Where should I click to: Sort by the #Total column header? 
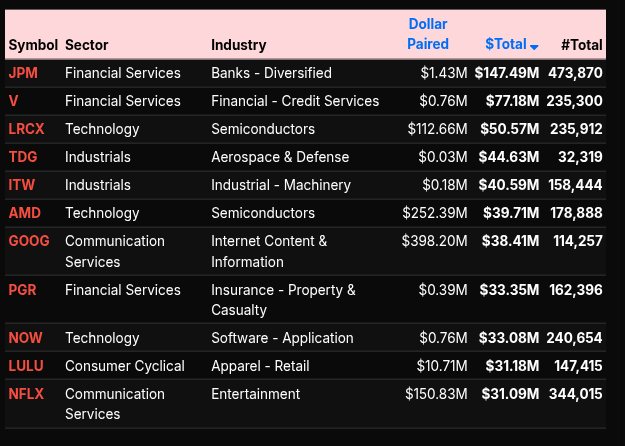pos(581,45)
